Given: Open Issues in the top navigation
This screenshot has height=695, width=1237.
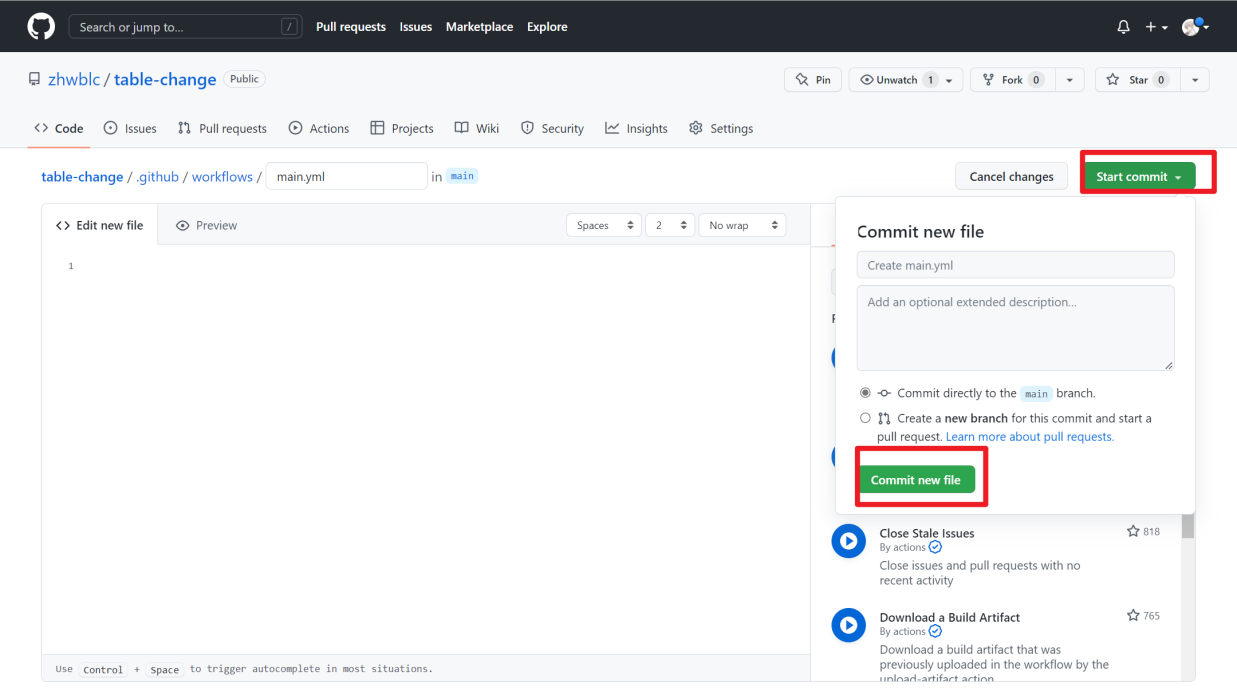Looking at the screenshot, I should [x=416, y=27].
